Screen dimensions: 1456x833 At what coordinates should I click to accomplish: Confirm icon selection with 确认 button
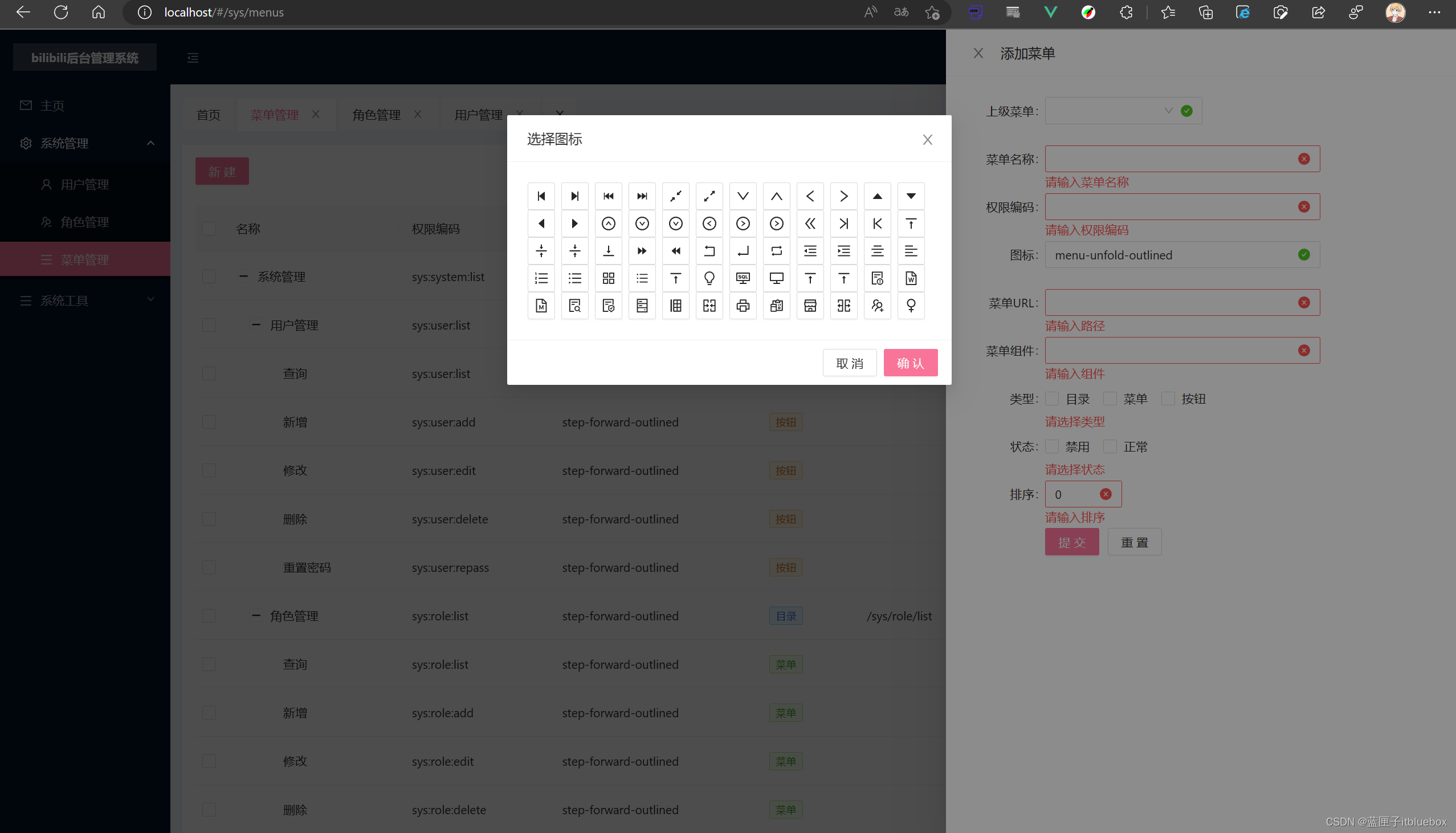pos(910,363)
